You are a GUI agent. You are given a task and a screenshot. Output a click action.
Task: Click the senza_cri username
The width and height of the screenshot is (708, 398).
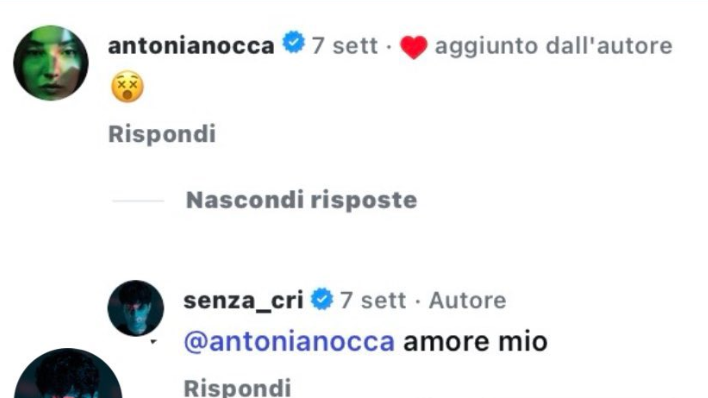(x=243, y=300)
